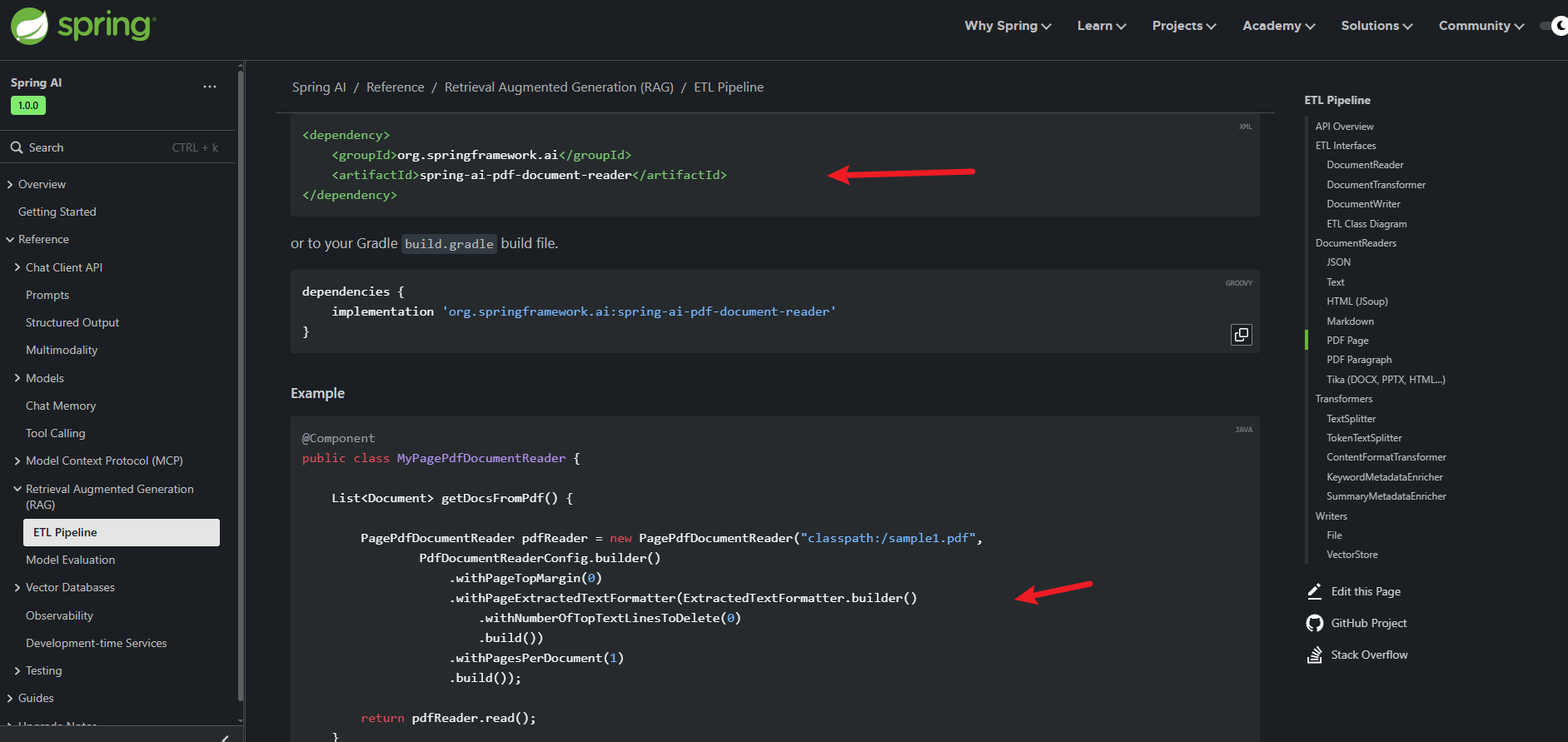Viewport: 1568px width, 742px height.
Task: Toggle the dark/light theme switch
Action: pyautogui.click(x=1556, y=26)
